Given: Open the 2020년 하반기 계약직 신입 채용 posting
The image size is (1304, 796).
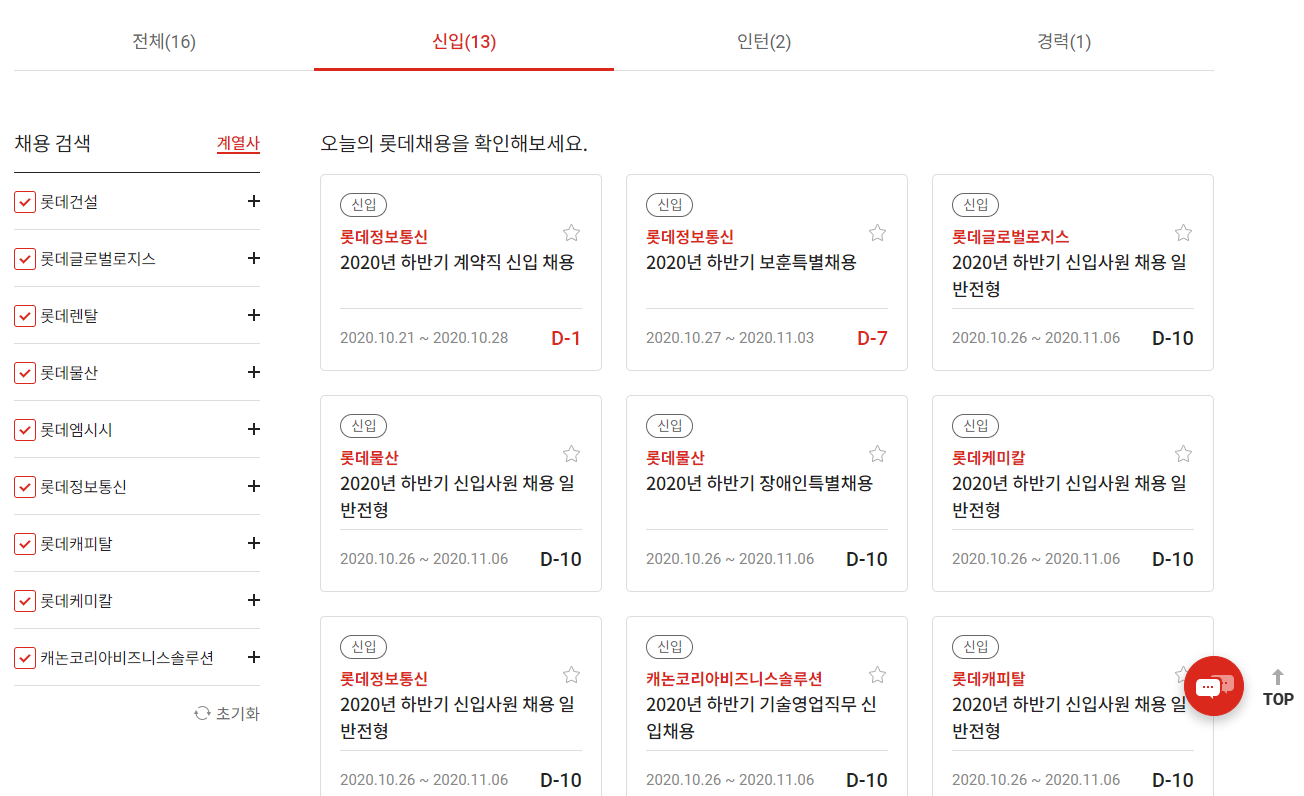Looking at the screenshot, I should [x=457, y=263].
